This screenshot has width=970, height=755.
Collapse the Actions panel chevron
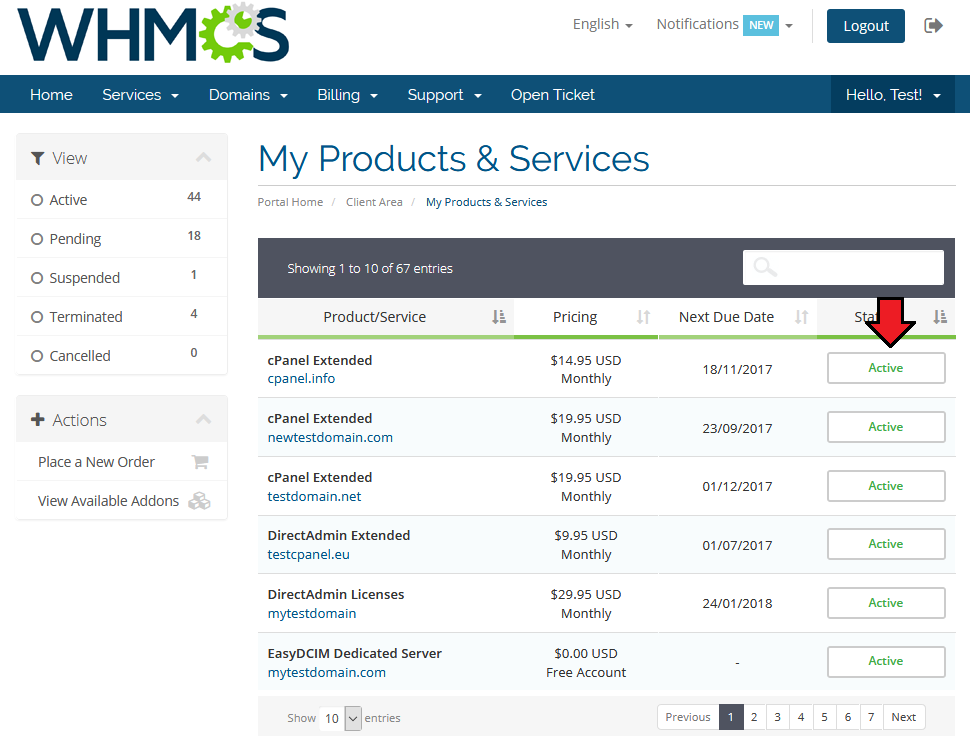(204, 420)
